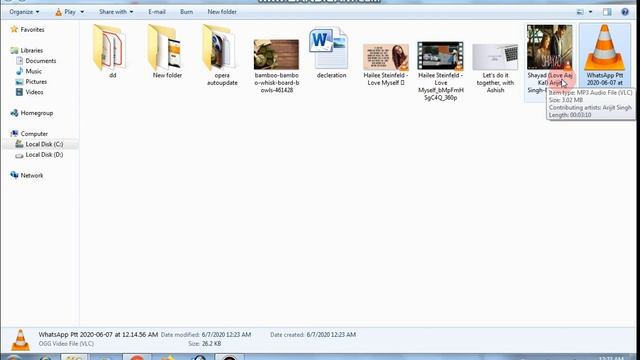Select the WhatsApp Ptt VLC file icon
The image size is (640, 360).
click(604, 47)
